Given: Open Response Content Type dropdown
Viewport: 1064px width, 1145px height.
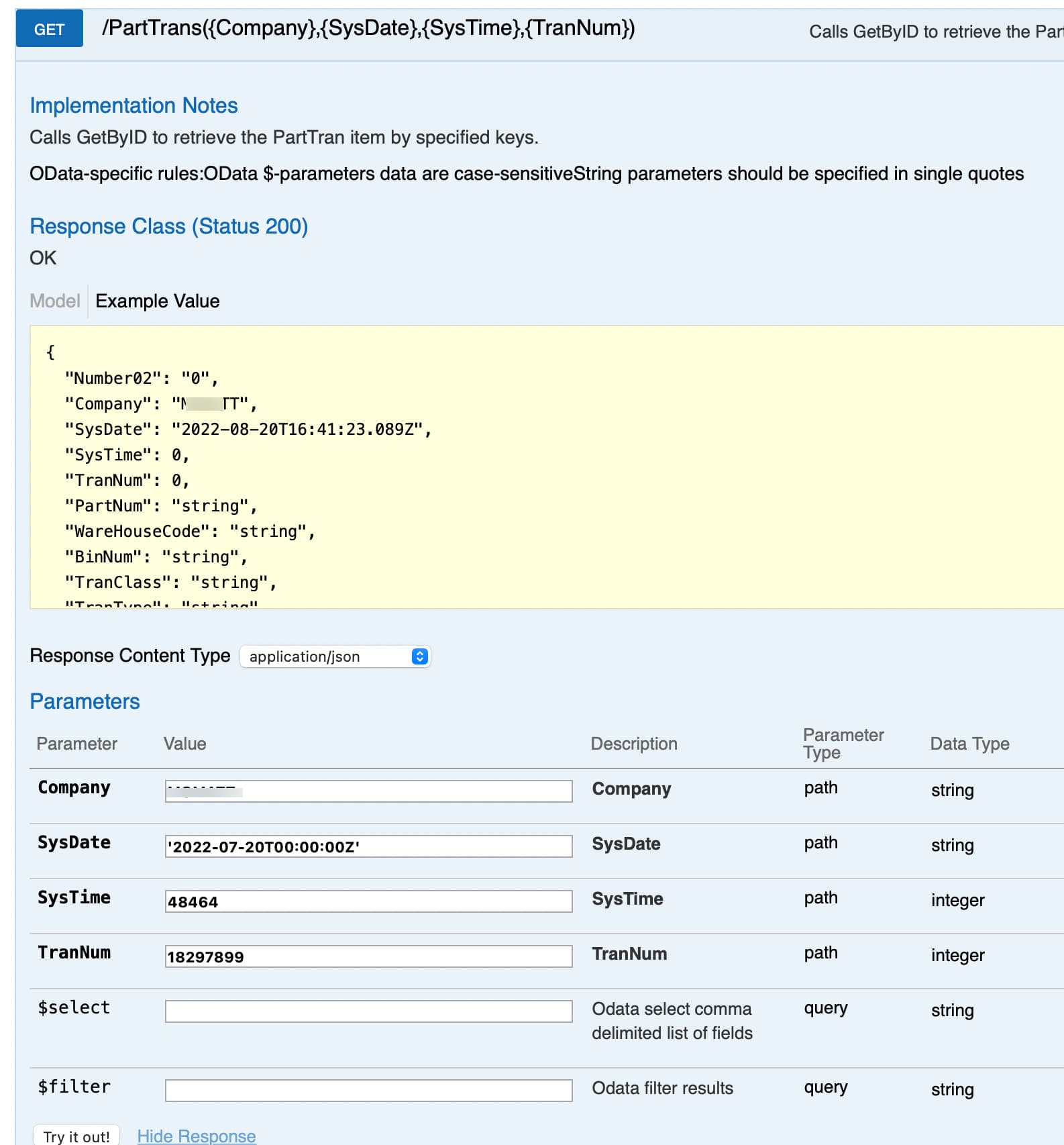Looking at the screenshot, I should (x=335, y=656).
